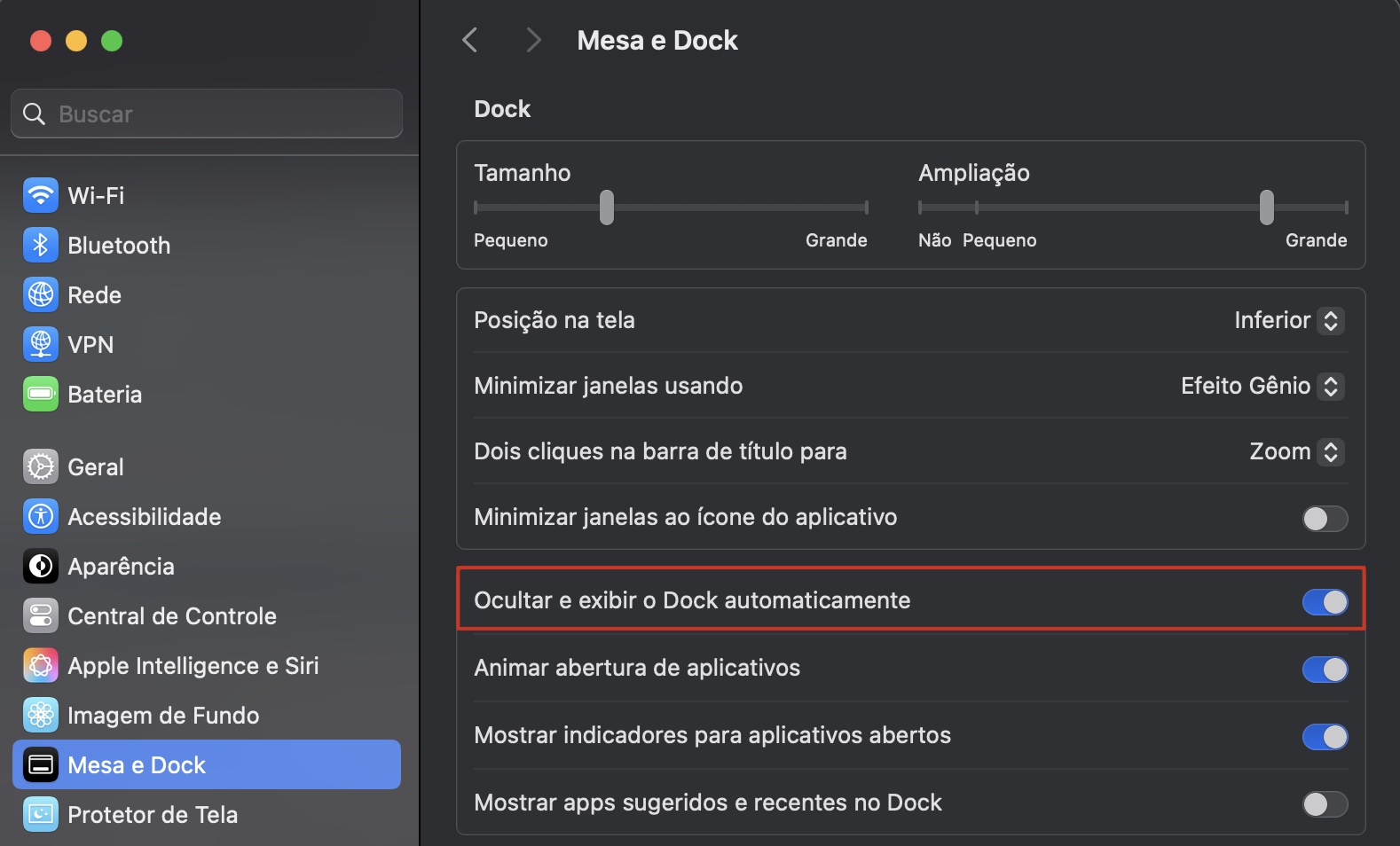1400x846 pixels.
Task: Click the Protetor de Tela icon
Action: tap(41, 814)
